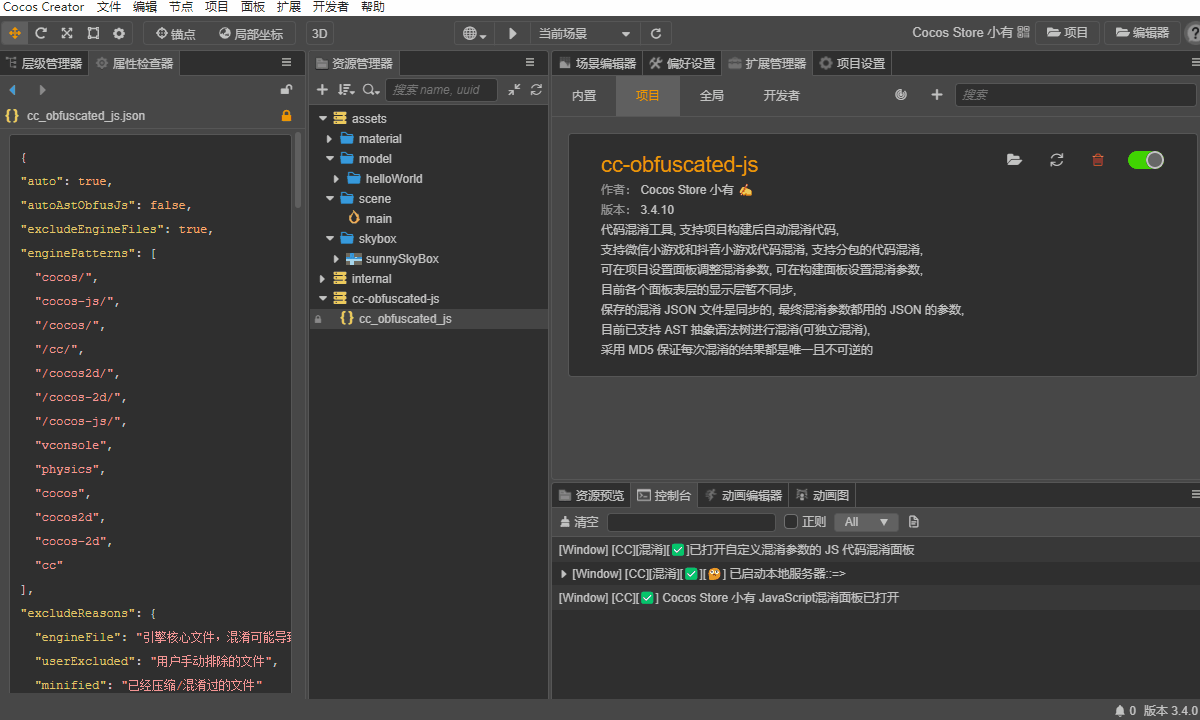
Task: Collapse the model folder
Action: pyautogui.click(x=330, y=159)
